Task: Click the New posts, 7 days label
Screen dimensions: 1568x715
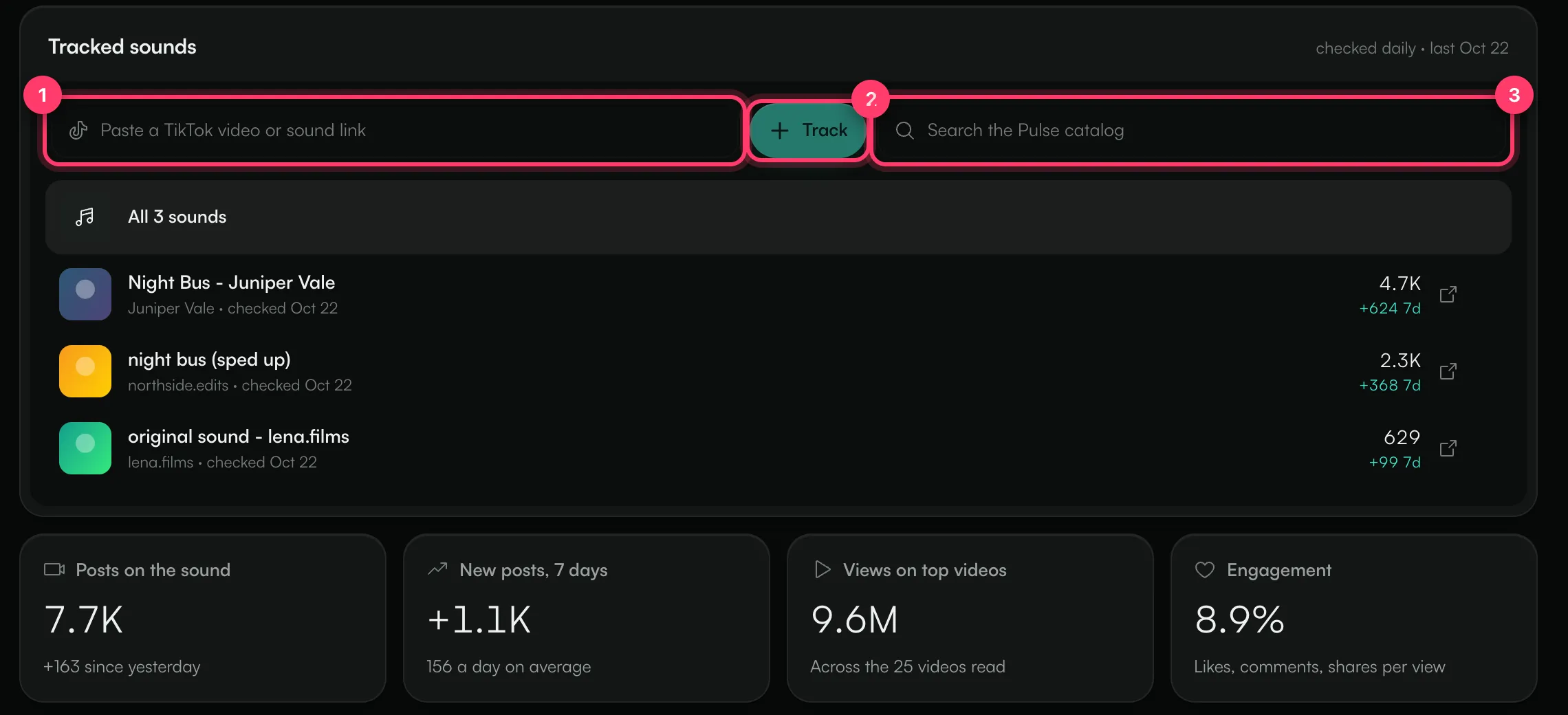Action: pos(534,570)
